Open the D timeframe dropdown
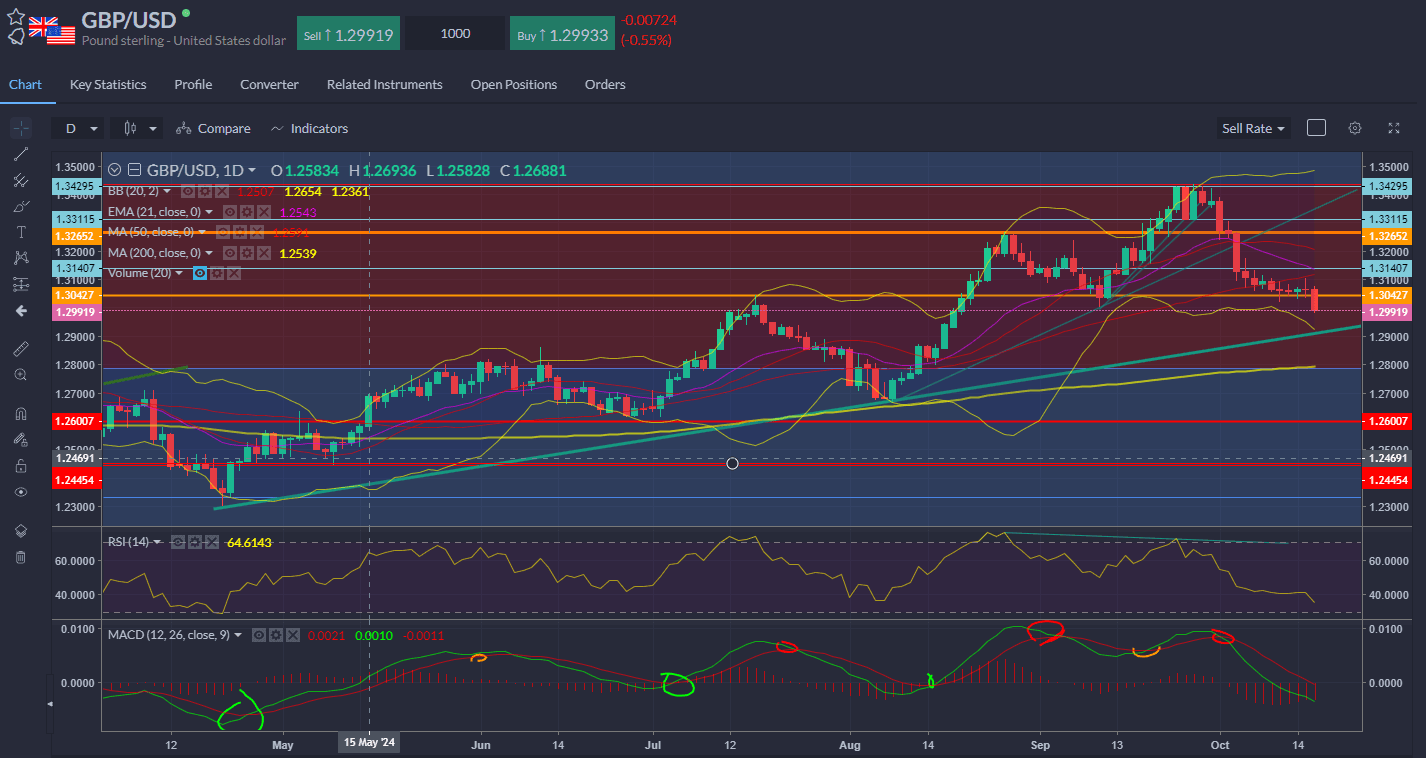The width and height of the screenshot is (1426, 758). pyautogui.click(x=80, y=128)
